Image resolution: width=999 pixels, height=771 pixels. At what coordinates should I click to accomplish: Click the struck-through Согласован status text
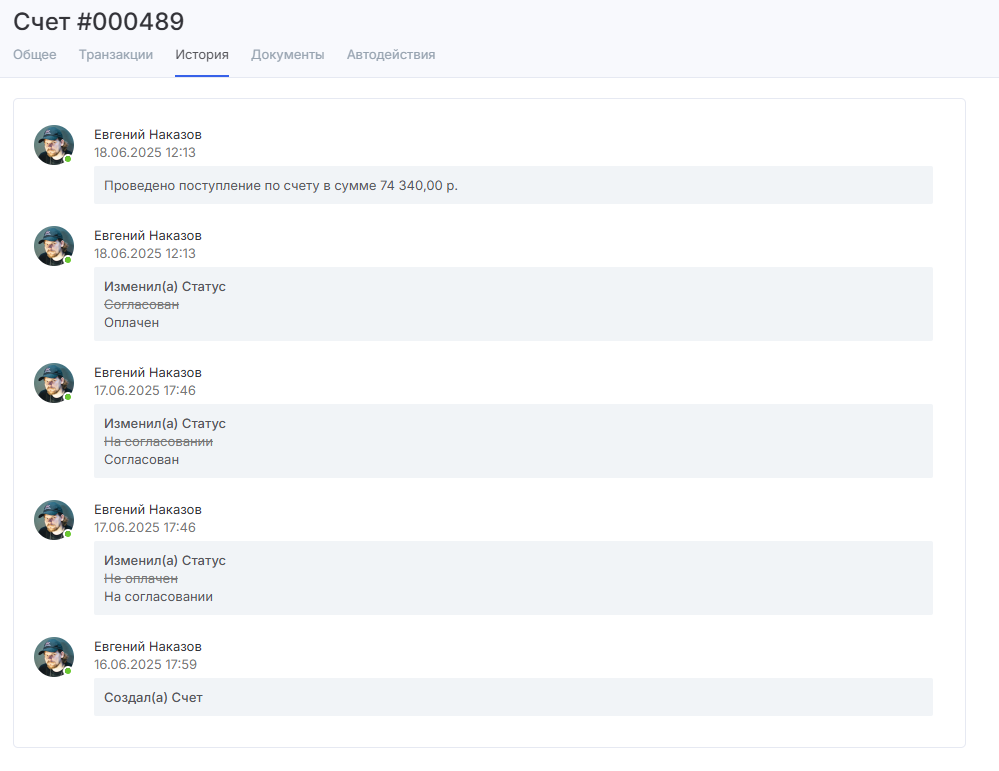(141, 305)
